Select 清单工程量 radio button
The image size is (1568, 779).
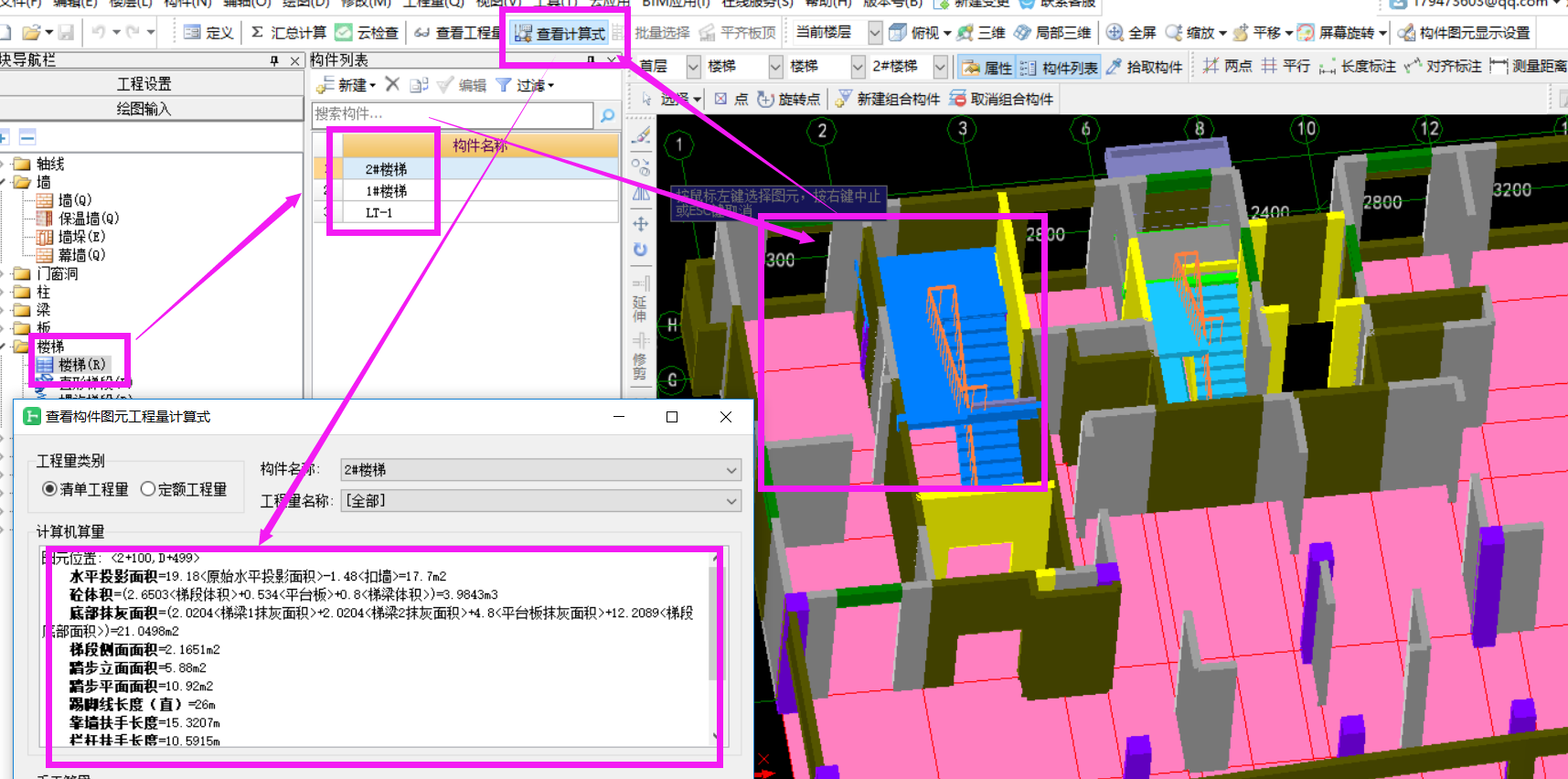point(85,489)
